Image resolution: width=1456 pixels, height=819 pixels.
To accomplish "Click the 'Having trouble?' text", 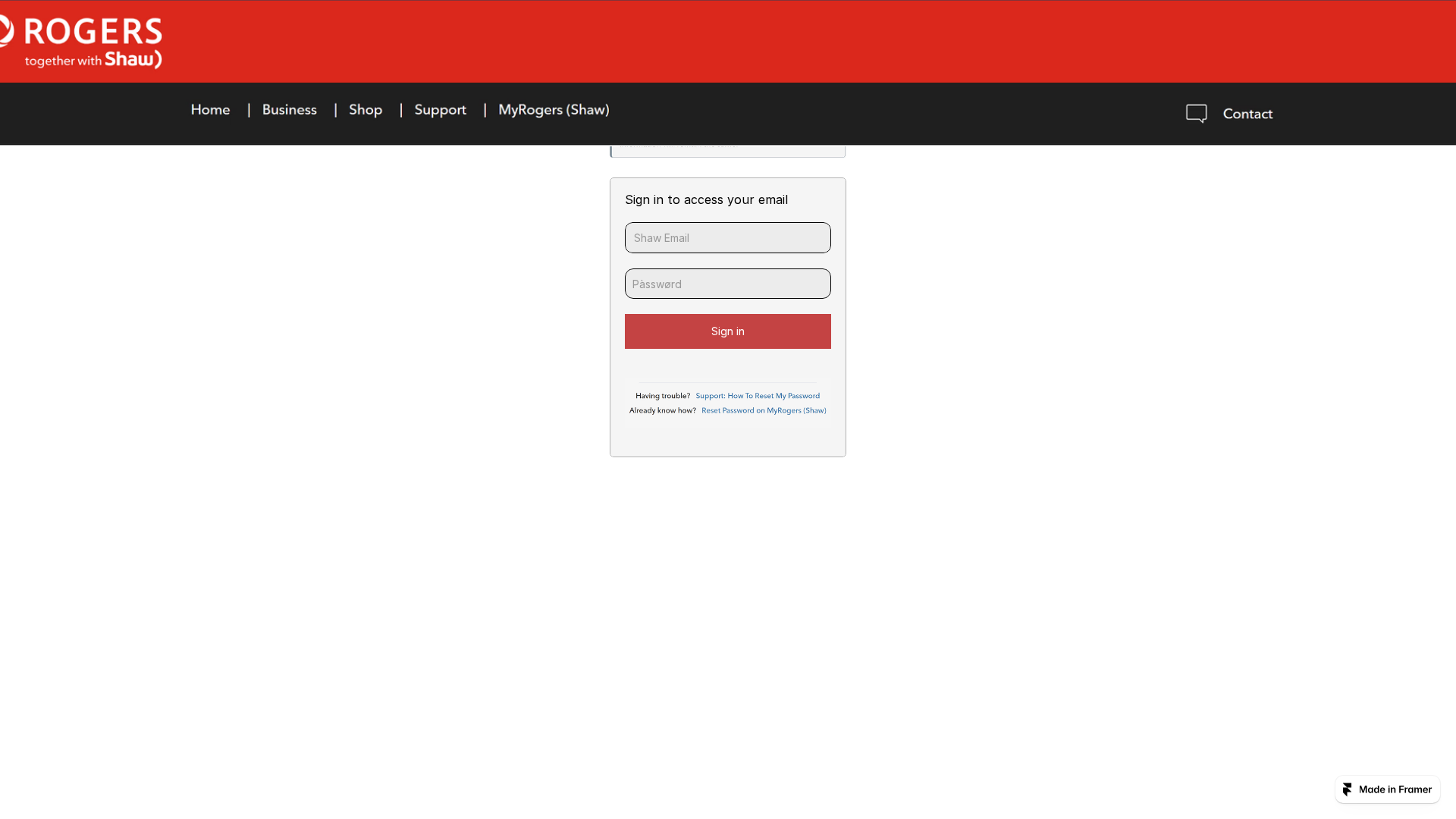I will pos(663,396).
